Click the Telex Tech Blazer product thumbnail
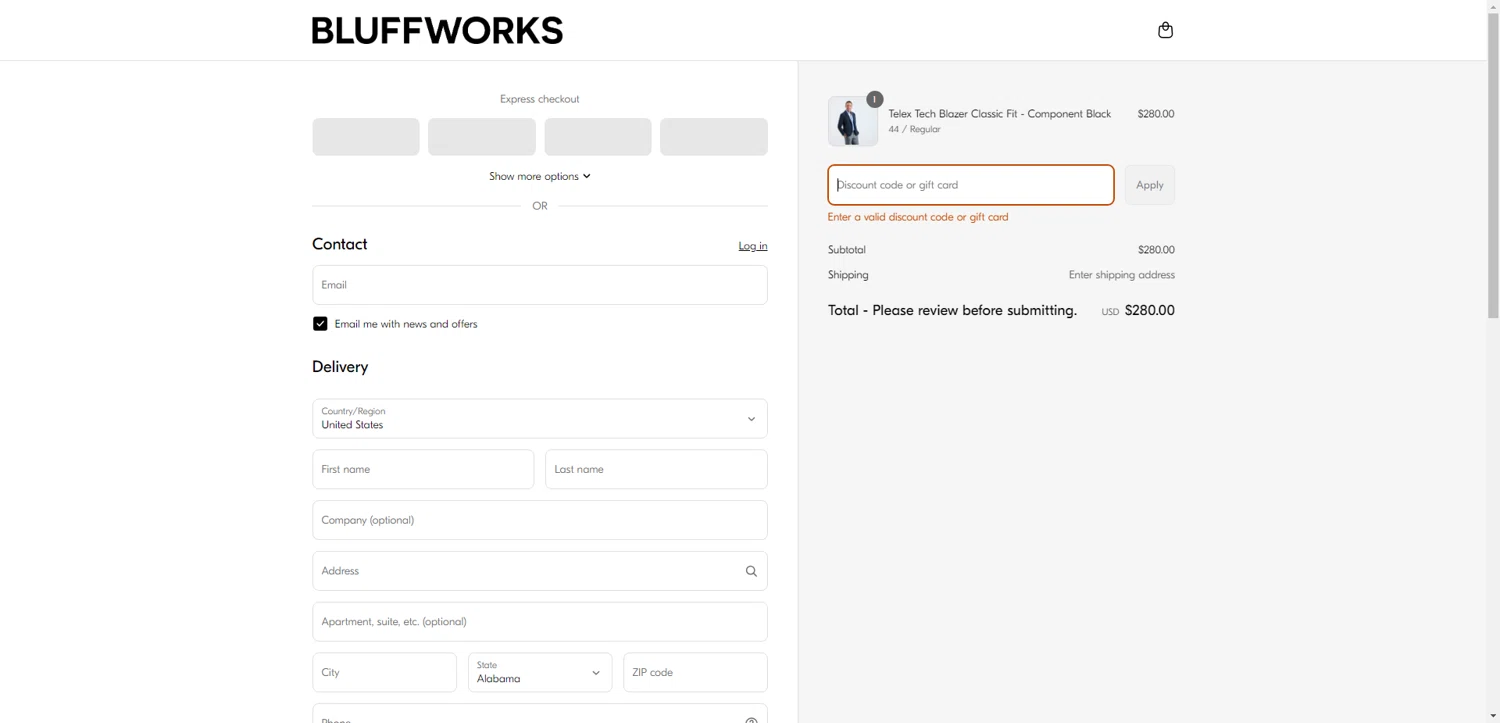 click(x=853, y=121)
